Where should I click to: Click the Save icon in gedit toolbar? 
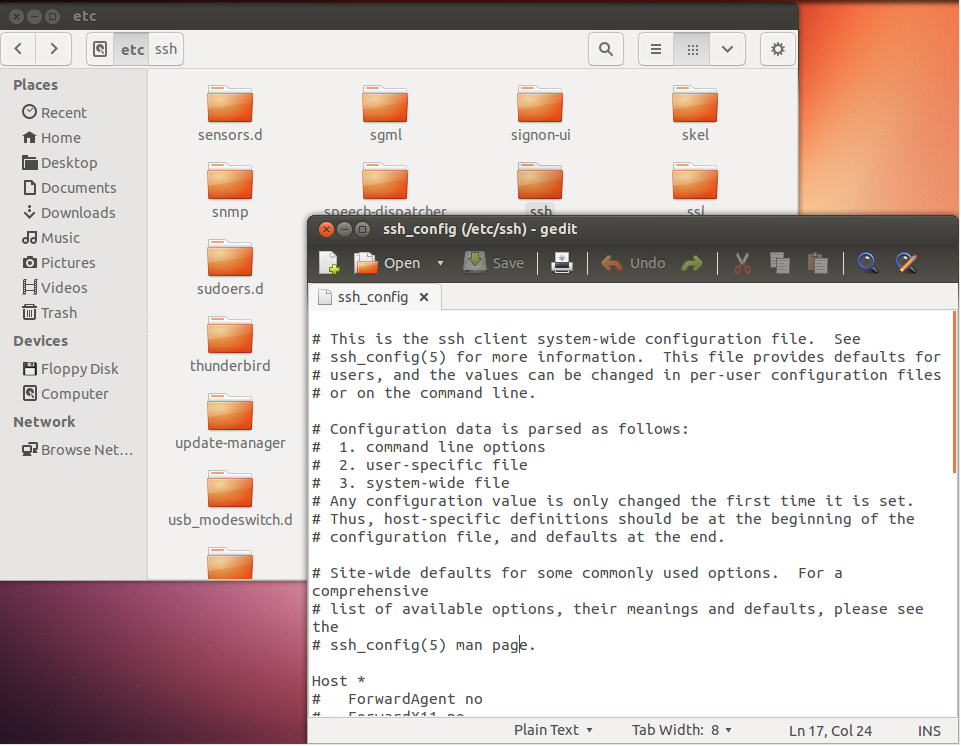[494, 263]
